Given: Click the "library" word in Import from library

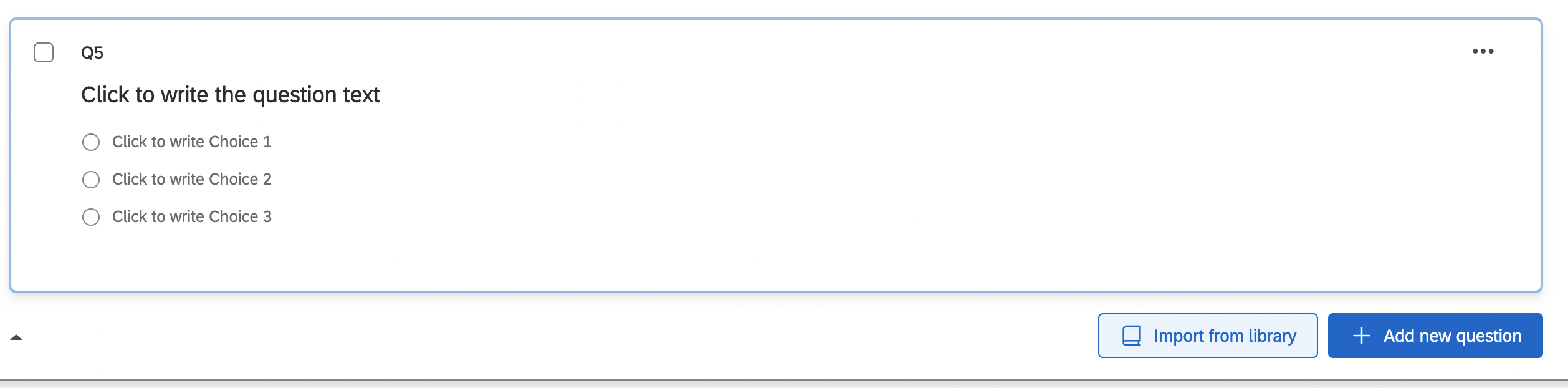Looking at the screenshot, I should pos(1272,336).
